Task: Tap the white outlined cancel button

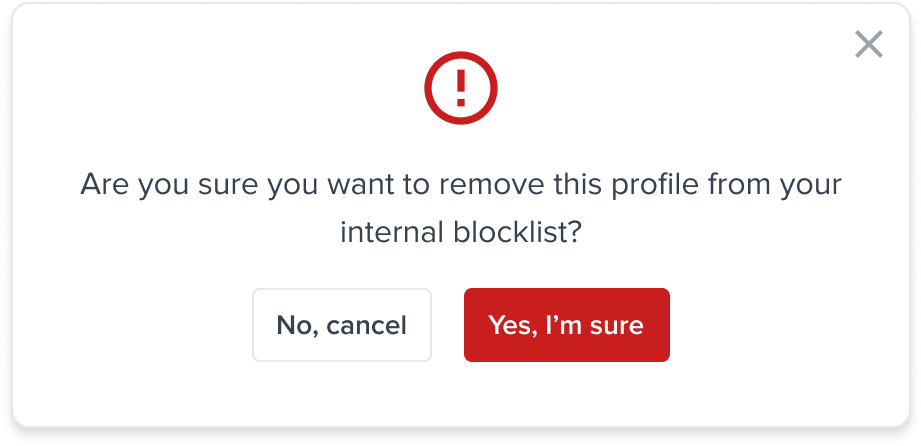Action: (341, 325)
